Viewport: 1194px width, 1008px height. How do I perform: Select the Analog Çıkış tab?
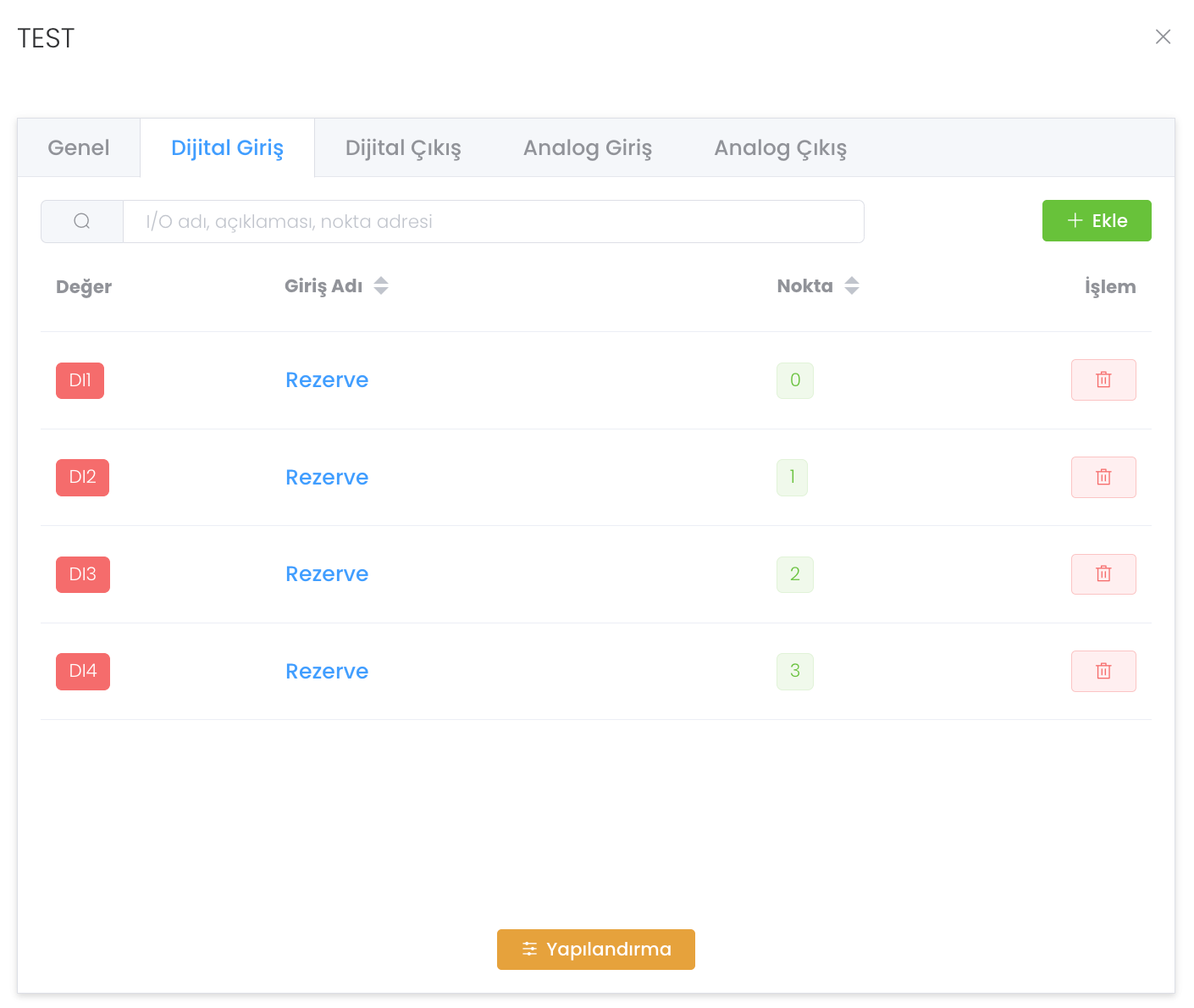coord(780,148)
